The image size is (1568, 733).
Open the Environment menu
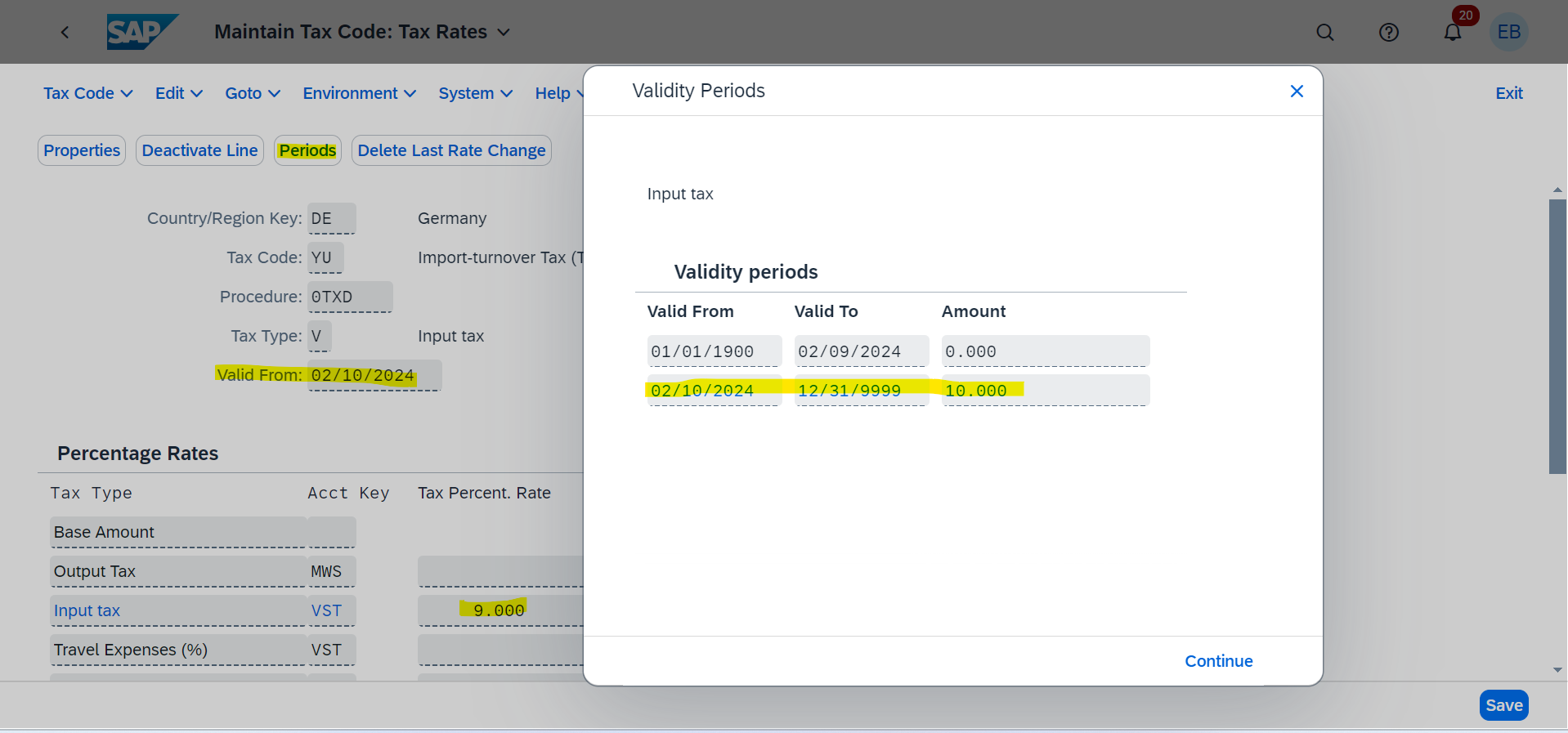click(360, 93)
